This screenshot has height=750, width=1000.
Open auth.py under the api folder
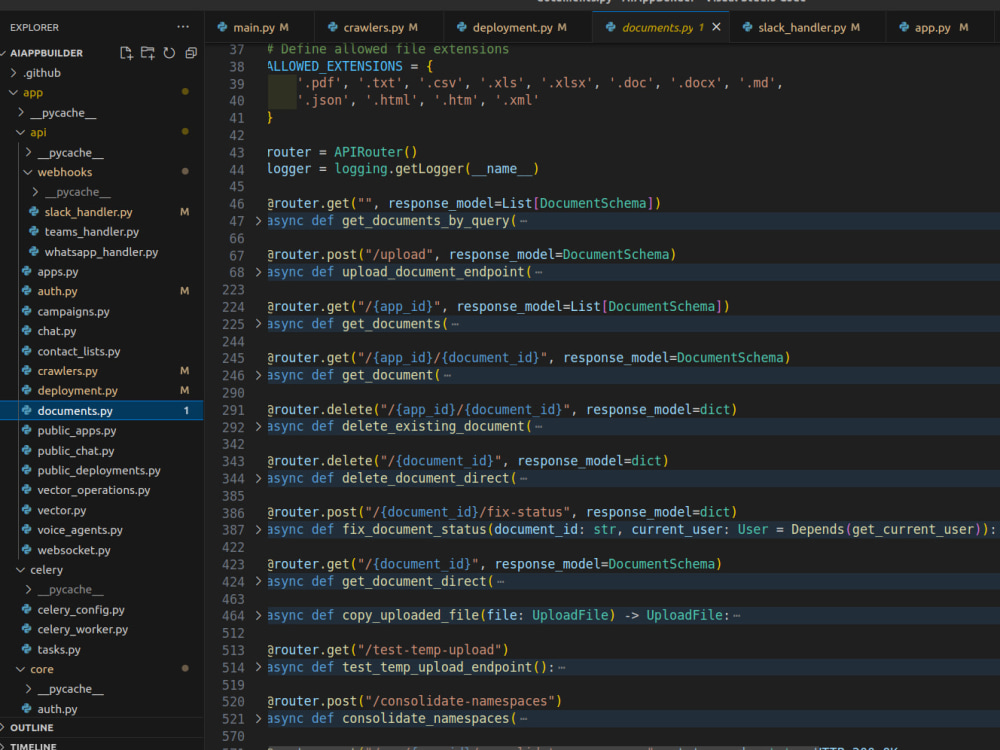point(57,291)
